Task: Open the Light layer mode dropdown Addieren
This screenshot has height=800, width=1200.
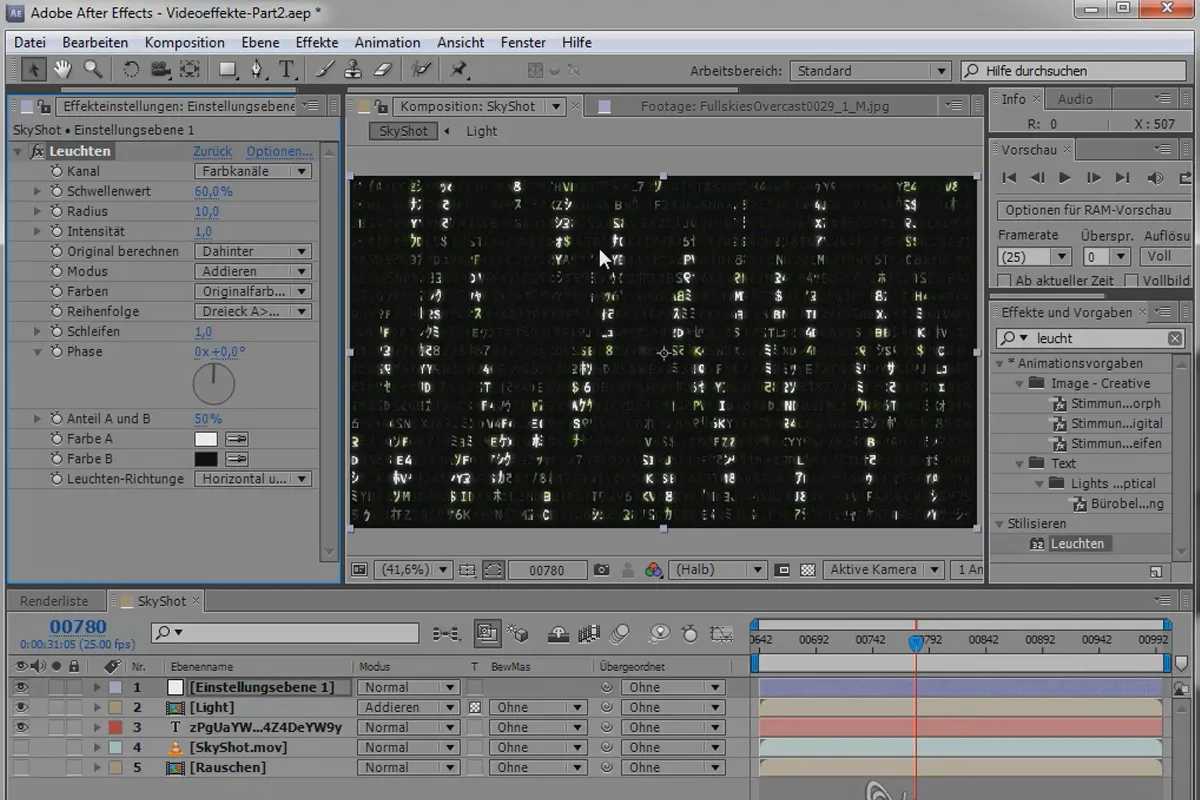Action: tap(408, 707)
